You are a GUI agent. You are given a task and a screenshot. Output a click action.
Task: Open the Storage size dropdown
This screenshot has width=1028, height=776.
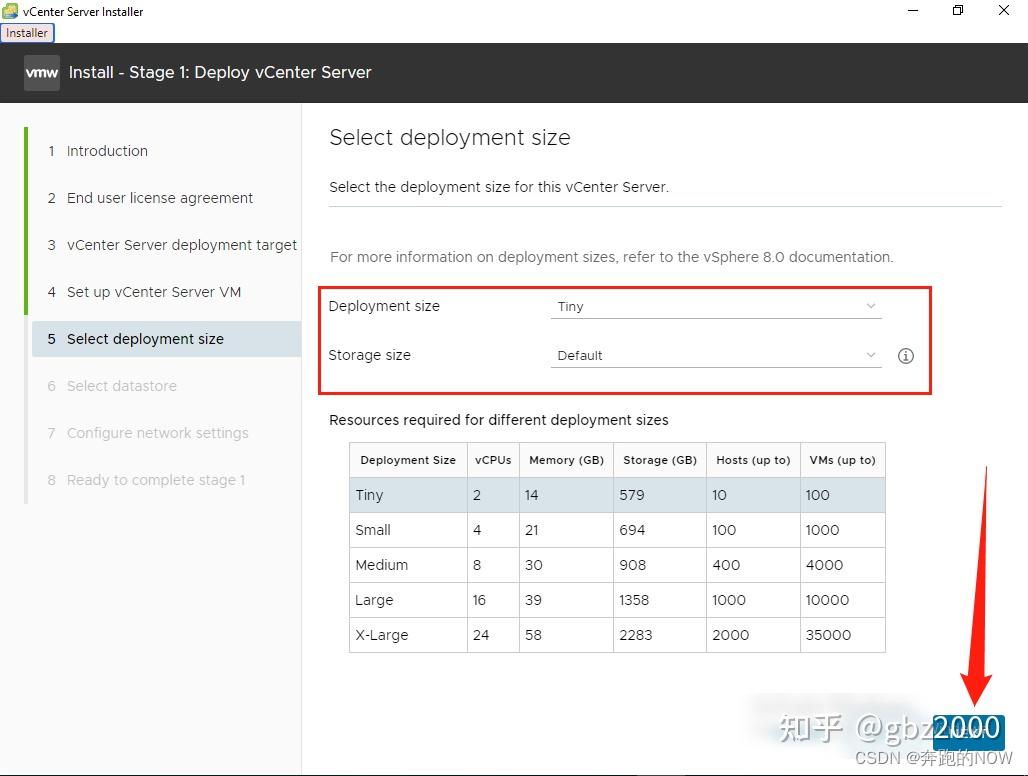click(x=716, y=356)
